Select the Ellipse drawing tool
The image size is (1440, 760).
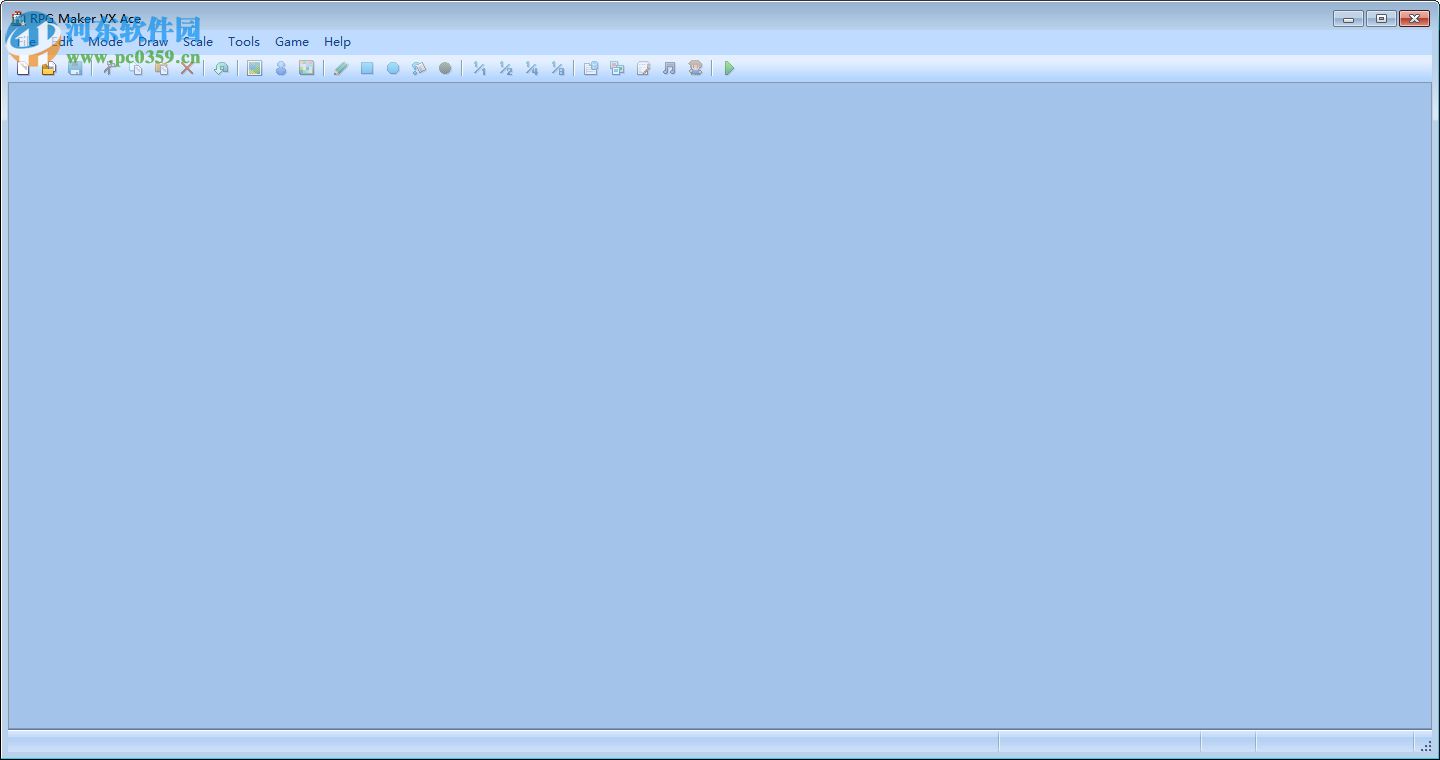tap(393, 68)
